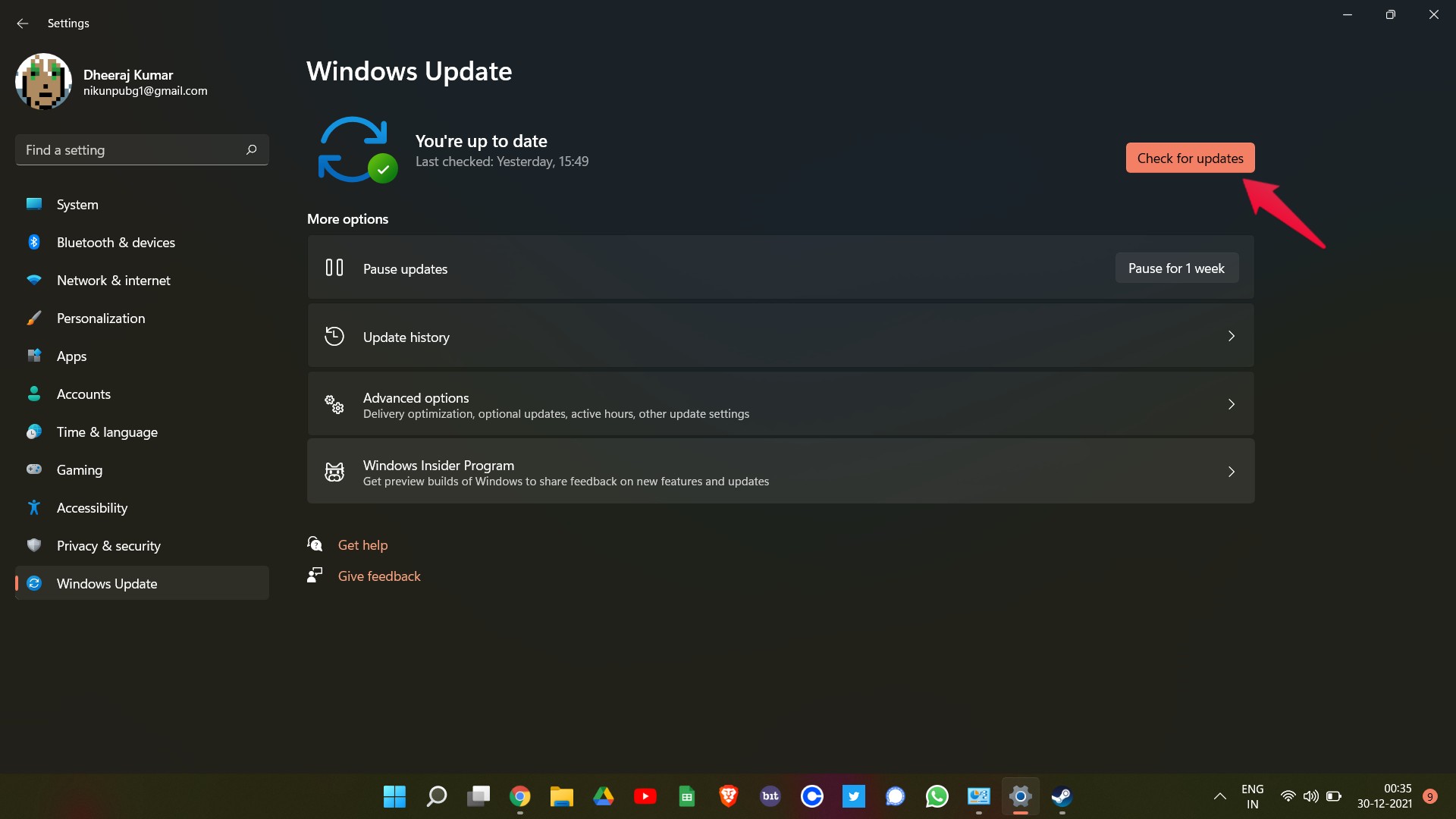The width and height of the screenshot is (1456, 819).
Task: Open Update history settings
Action: coord(780,336)
